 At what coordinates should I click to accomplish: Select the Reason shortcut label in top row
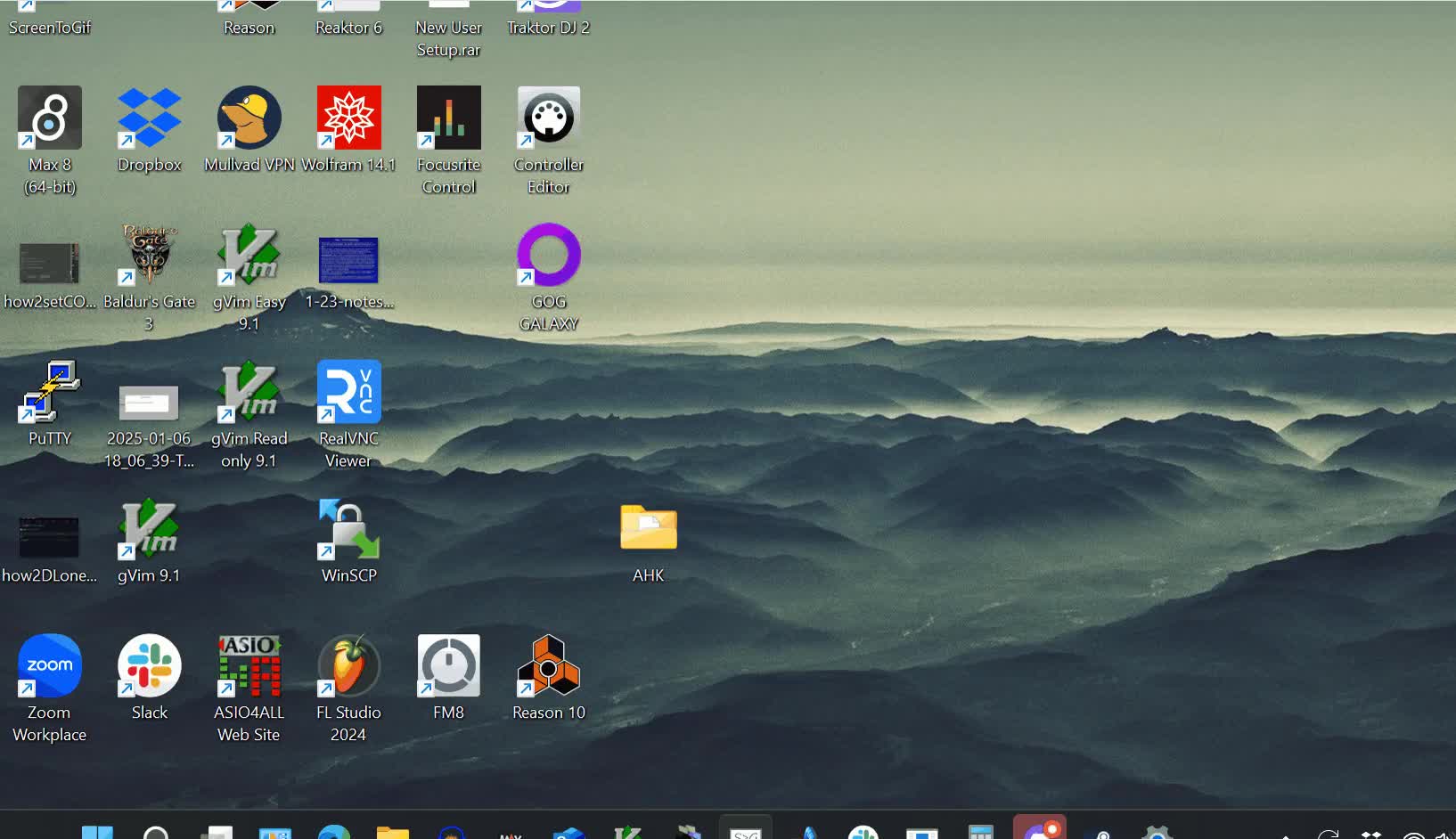coord(249,28)
